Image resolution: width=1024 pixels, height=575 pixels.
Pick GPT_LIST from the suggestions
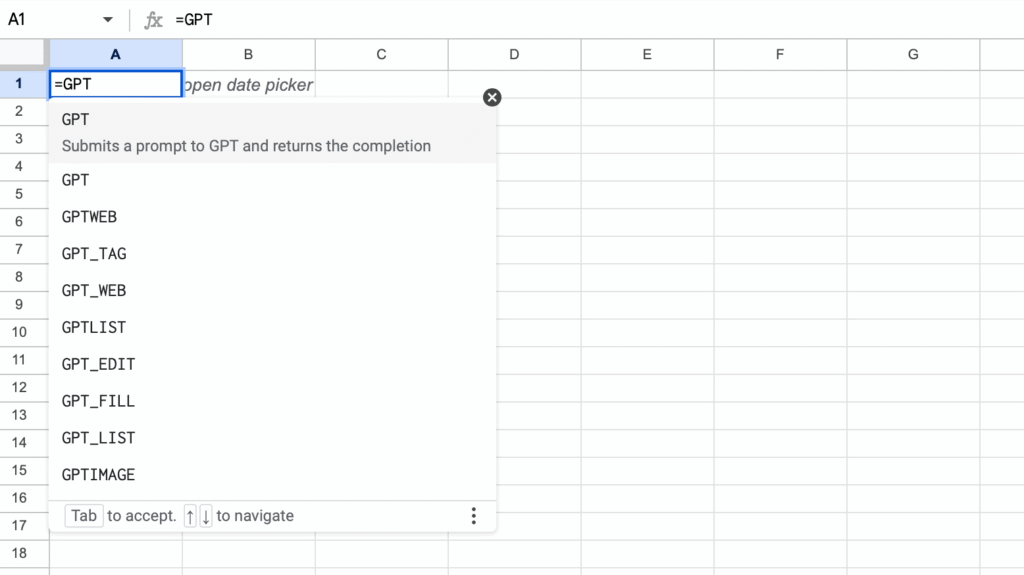[x=272, y=438]
